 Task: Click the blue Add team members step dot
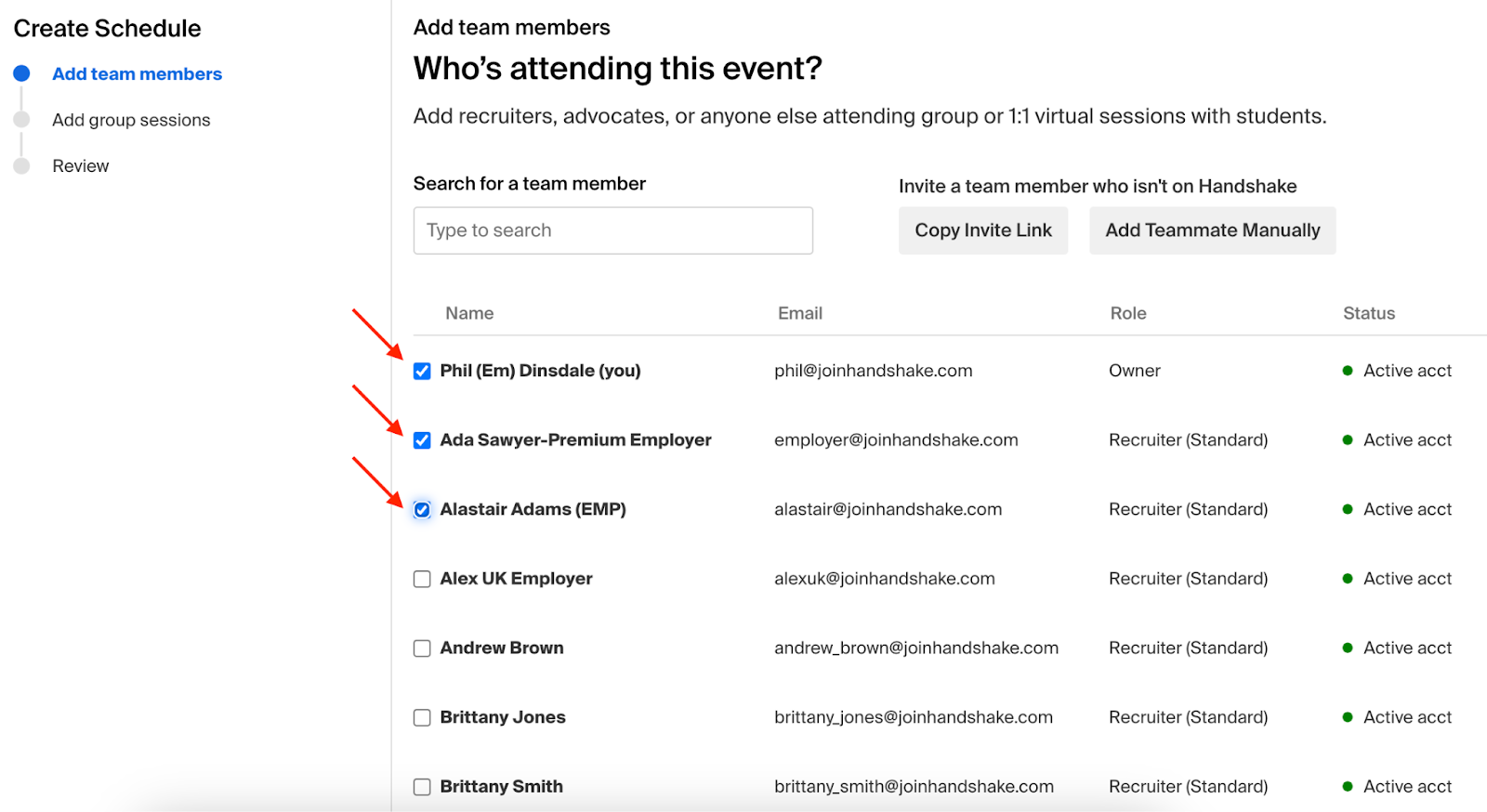[21, 73]
